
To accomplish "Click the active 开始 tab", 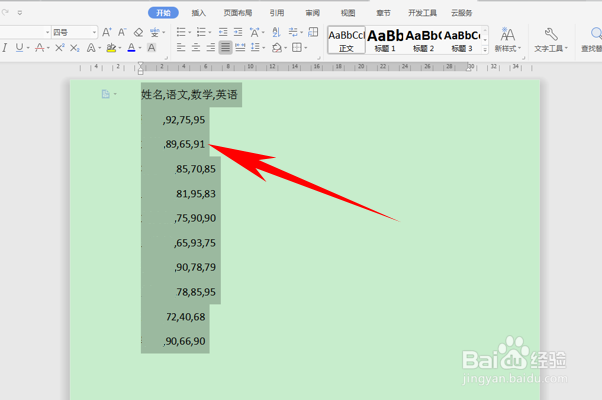I will click(163, 13).
